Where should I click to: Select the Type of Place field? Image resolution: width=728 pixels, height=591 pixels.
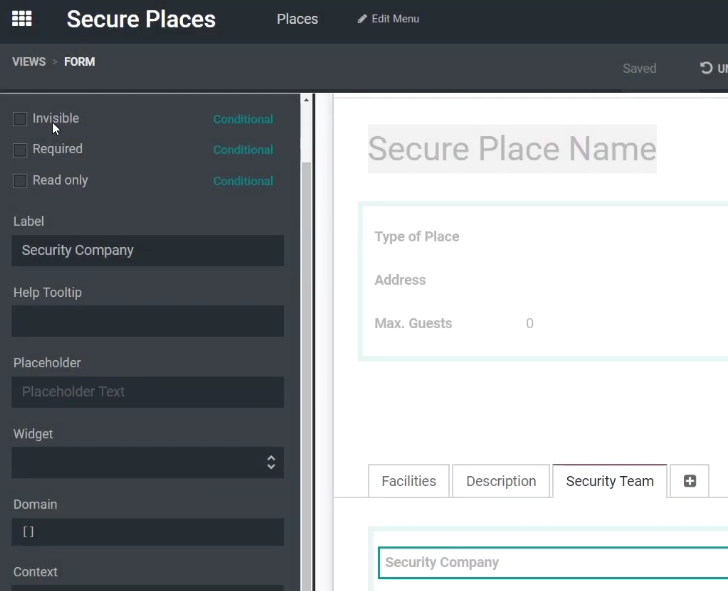(416, 237)
